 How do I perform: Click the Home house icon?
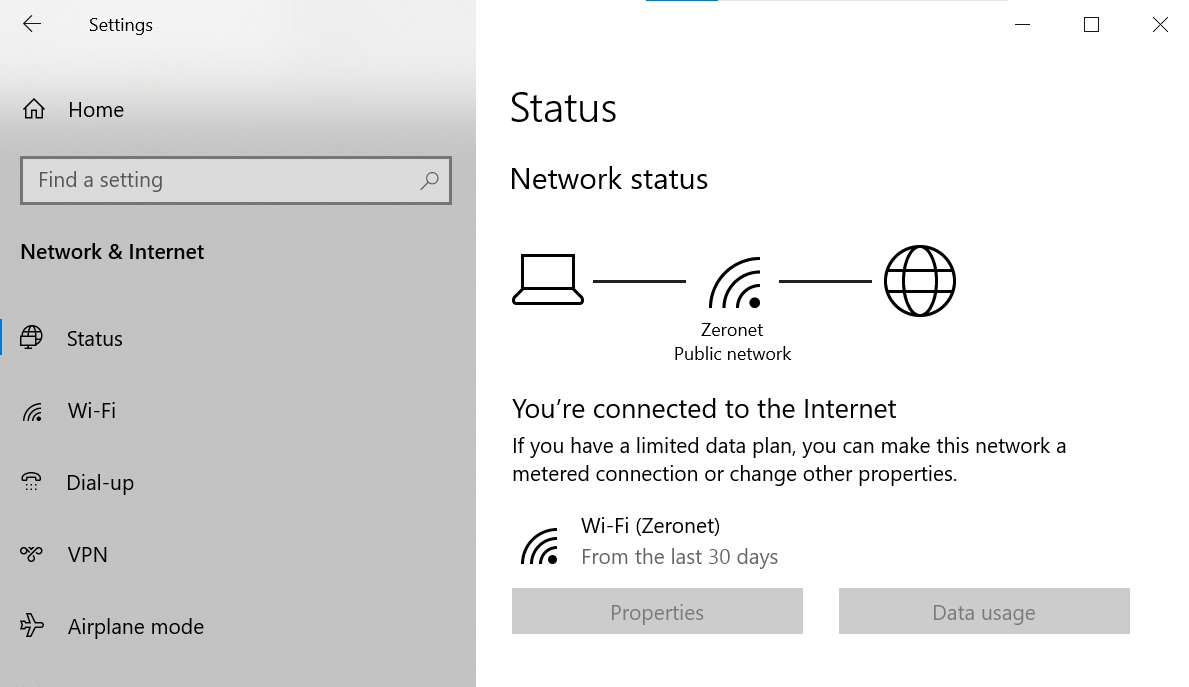(x=34, y=110)
